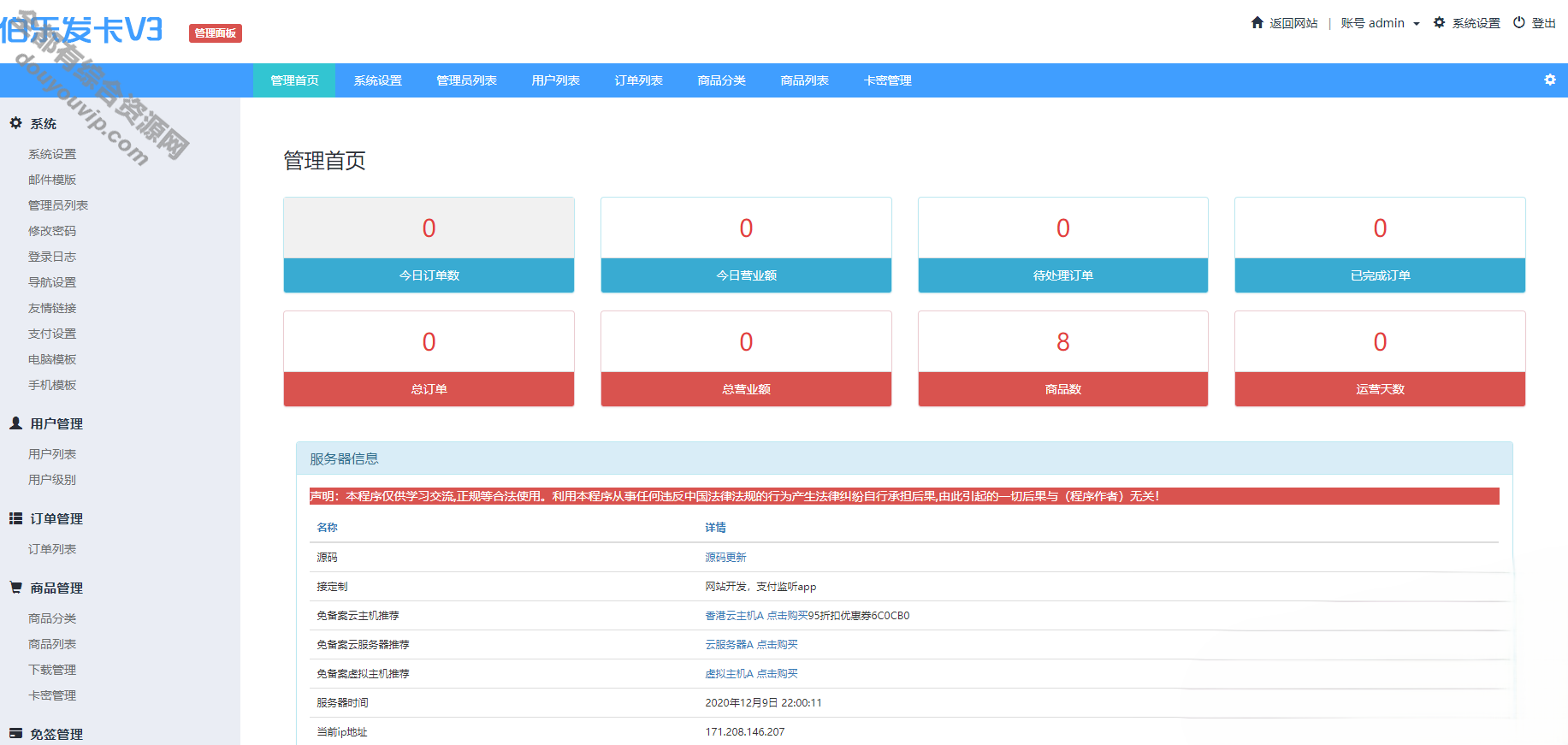This screenshot has width=1568, height=745.
Task: Open 用户列表 in the sidebar
Action: pyautogui.click(x=52, y=454)
